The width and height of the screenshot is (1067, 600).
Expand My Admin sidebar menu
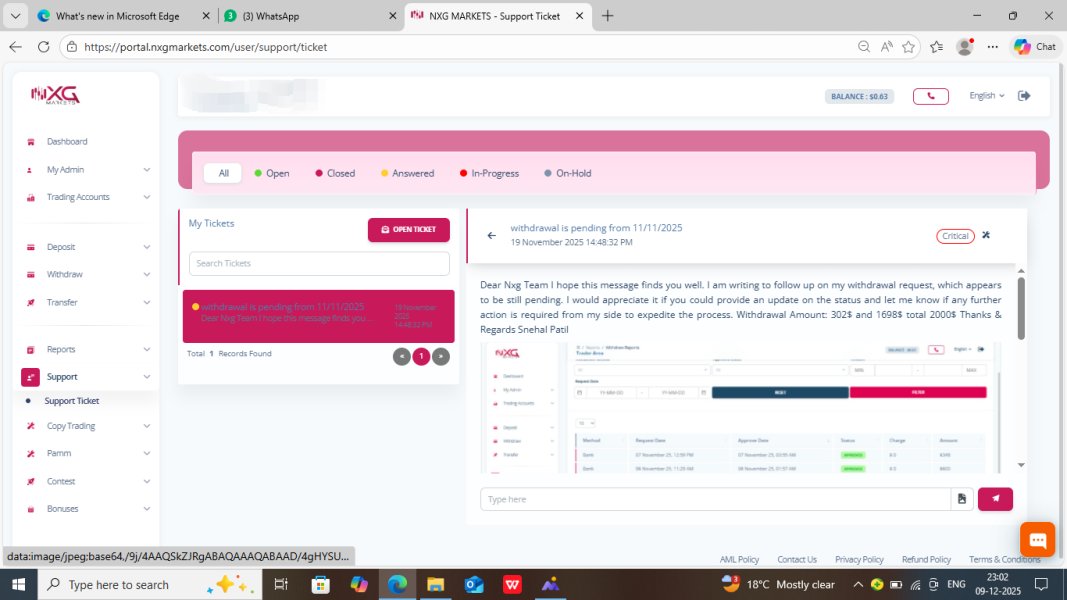coord(86,169)
